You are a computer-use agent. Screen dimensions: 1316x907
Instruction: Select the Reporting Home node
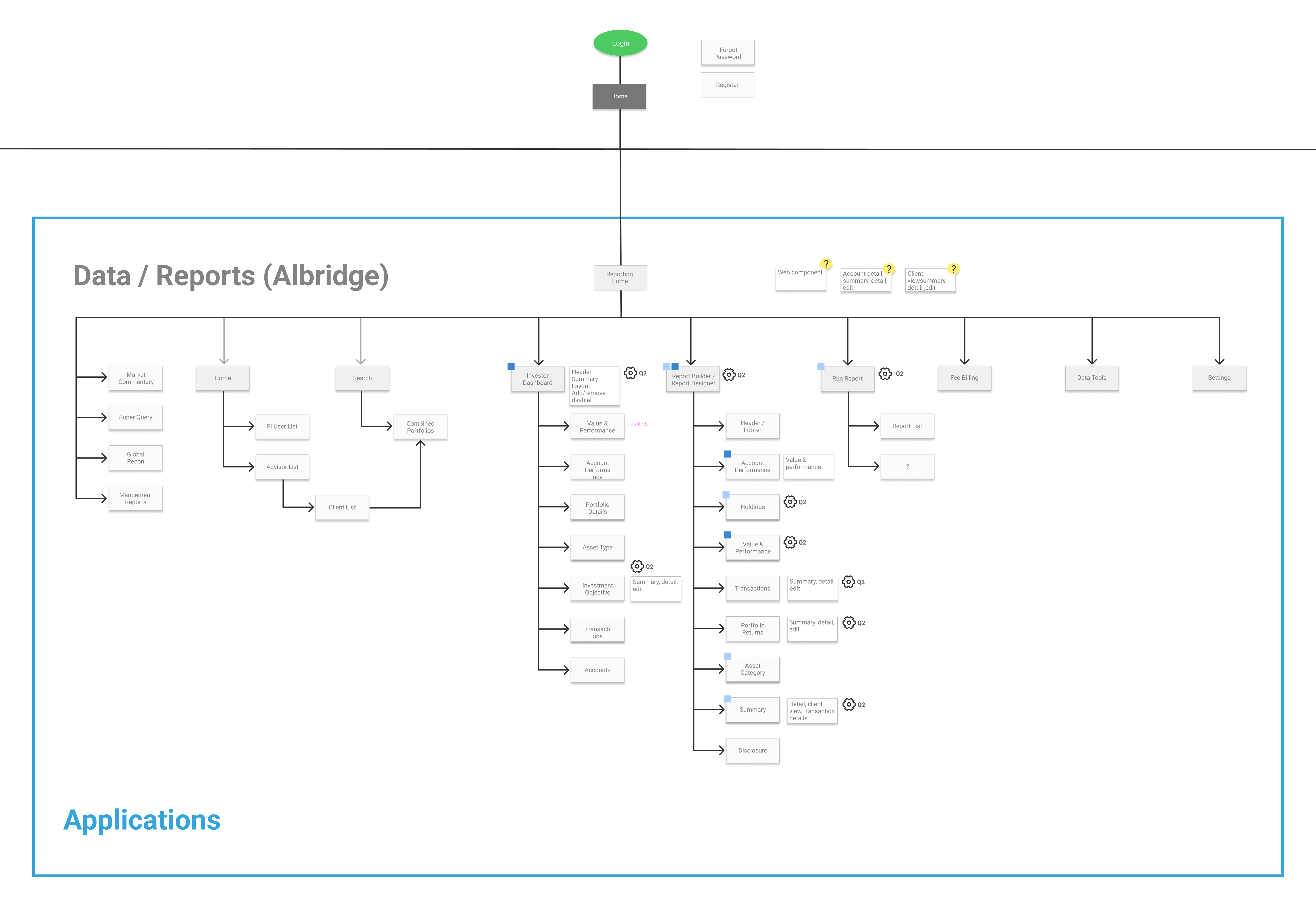pos(620,277)
